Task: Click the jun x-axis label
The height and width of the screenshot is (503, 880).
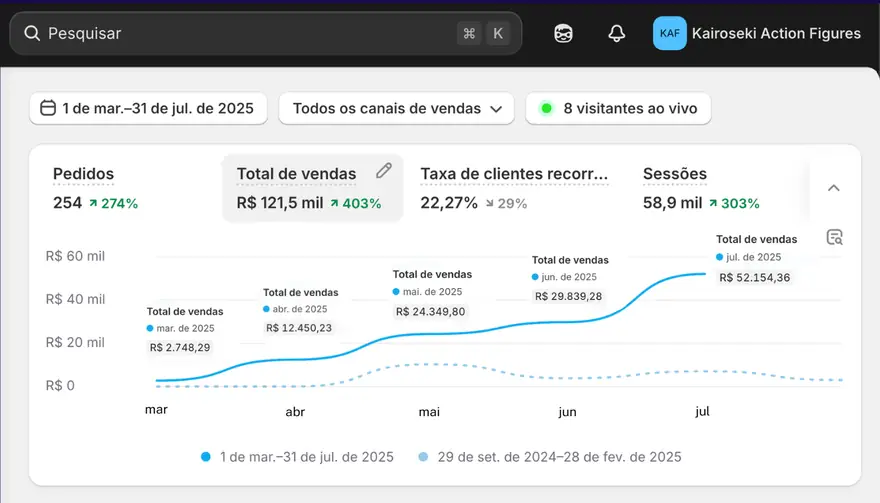Action: [x=567, y=412]
